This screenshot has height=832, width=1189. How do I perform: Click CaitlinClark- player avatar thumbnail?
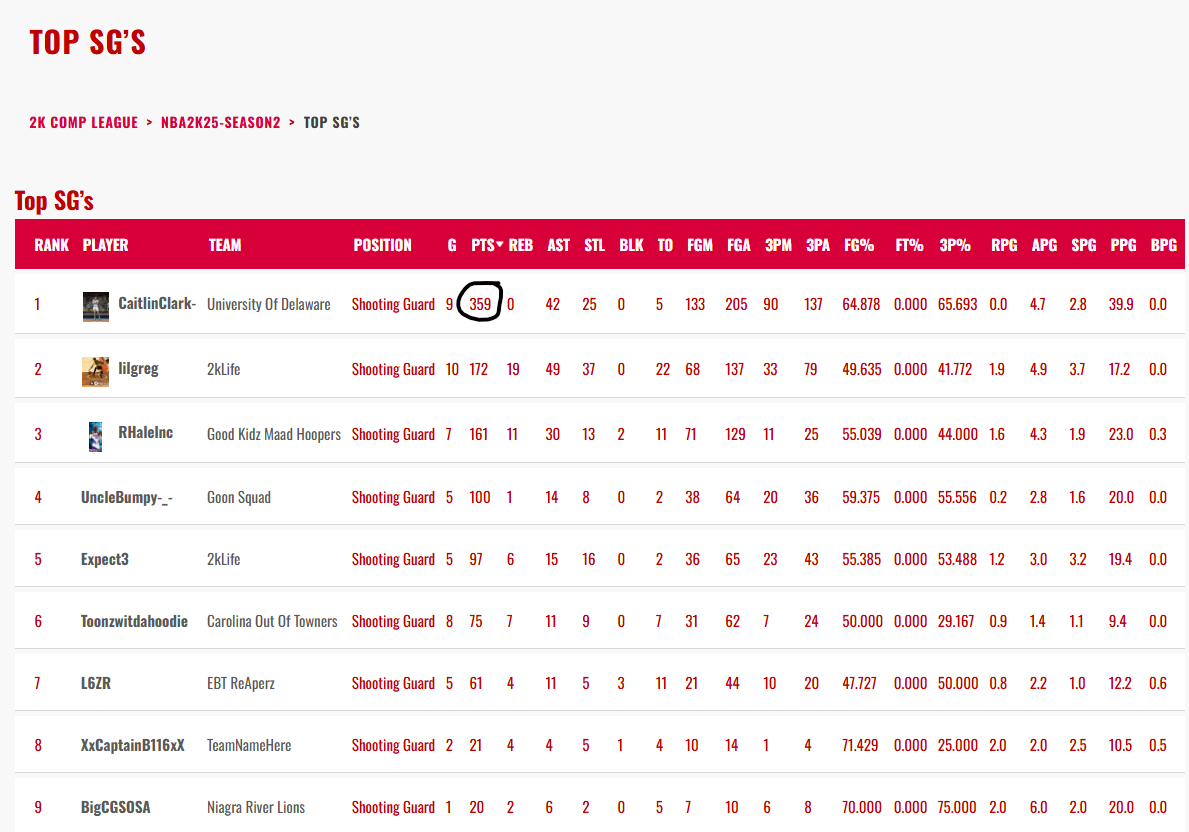pos(95,306)
